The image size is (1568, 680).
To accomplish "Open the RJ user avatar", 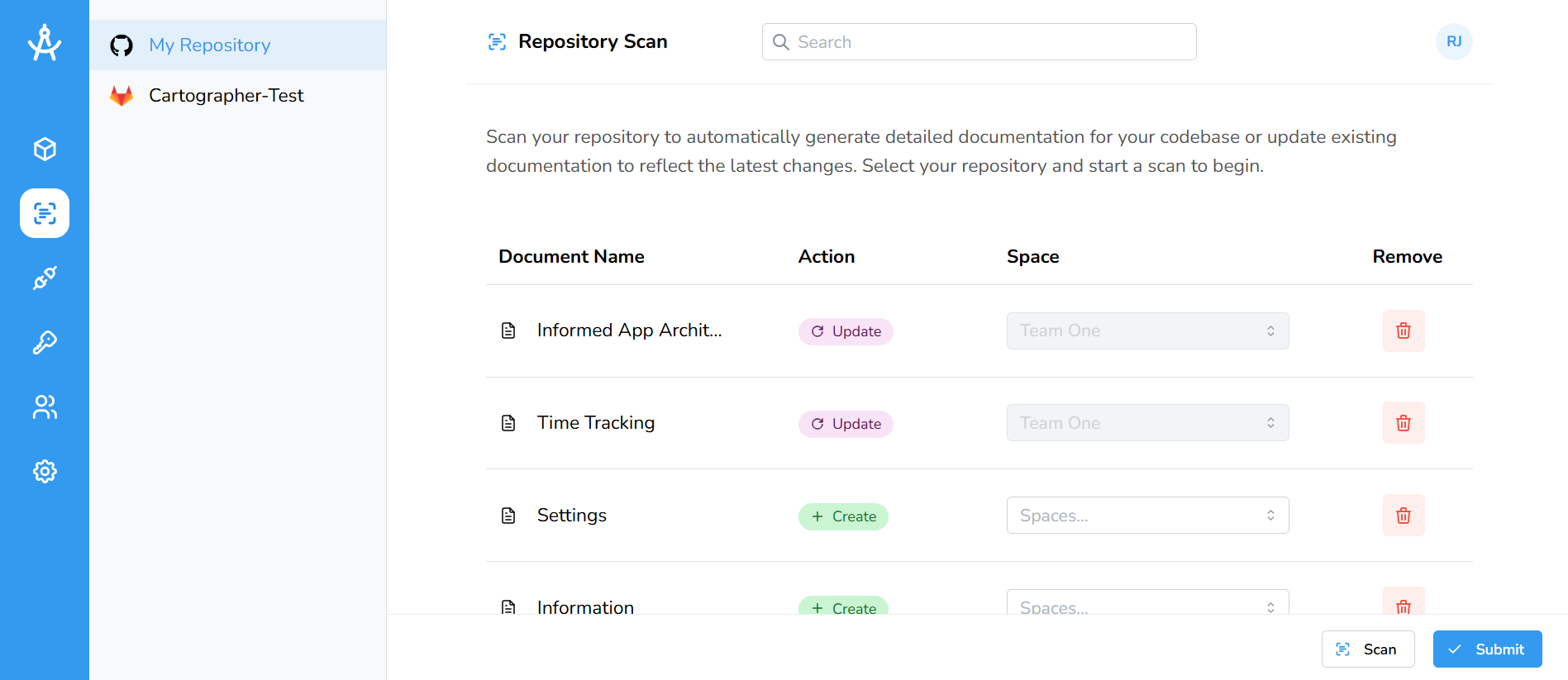I will pyautogui.click(x=1454, y=41).
